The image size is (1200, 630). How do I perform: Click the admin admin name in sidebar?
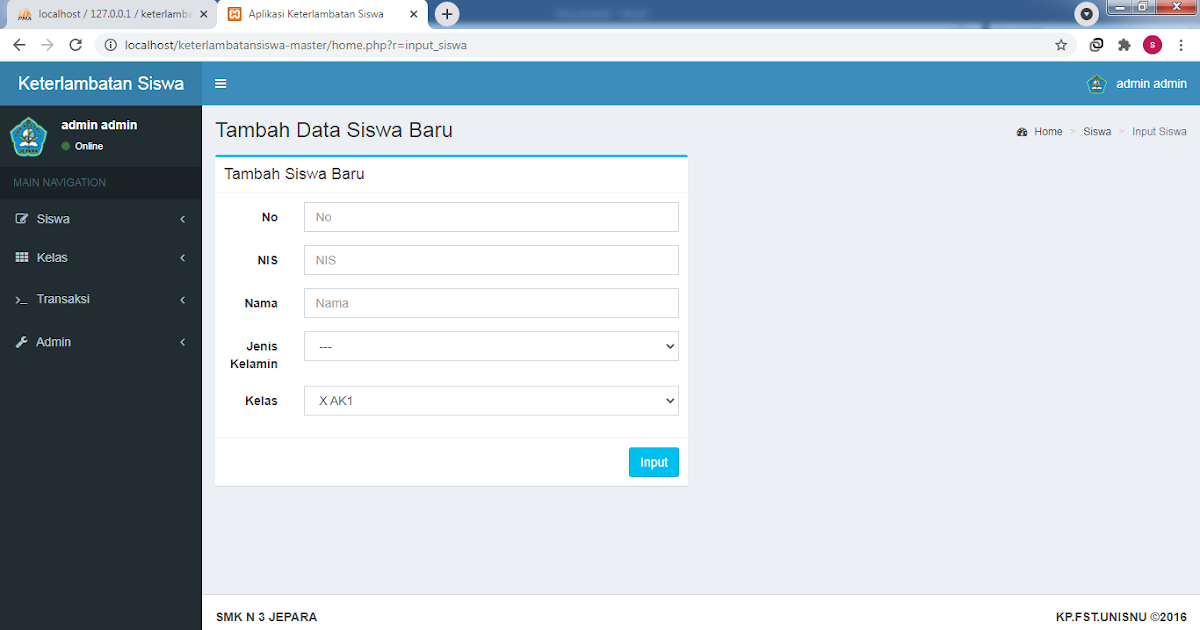click(x=99, y=125)
